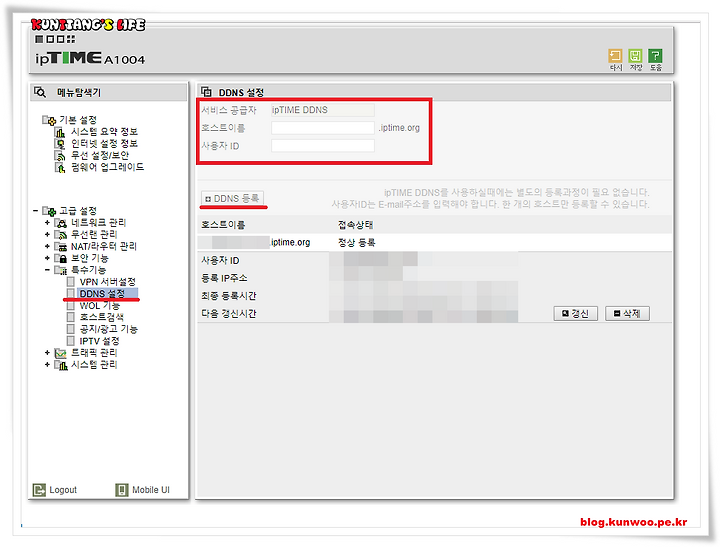
Task: Select 호스트검색 in the tree
Action: [x=101, y=317]
